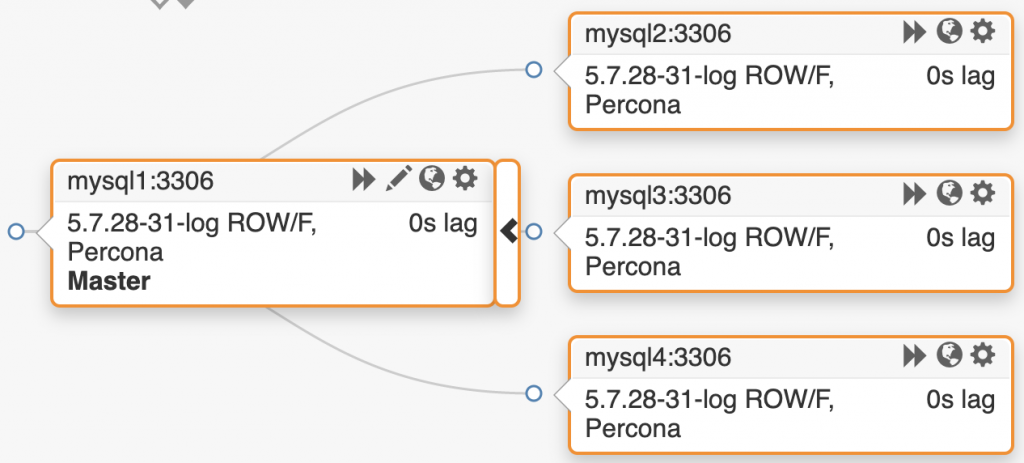Select the mysql3:3306 replica title
Screen dimensions: 1024x463
point(657,194)
